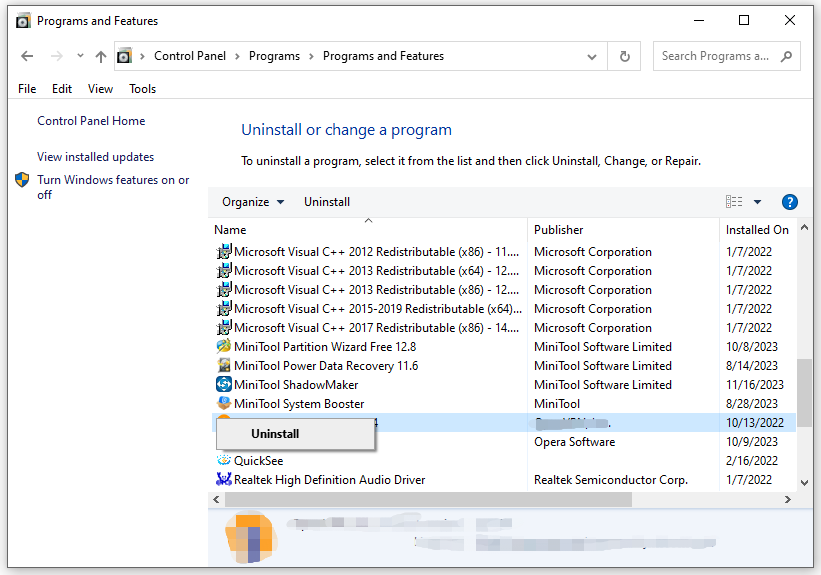Viewport: 821px width, 575px height.
Task: Click the MiniTool ShadowMaker icon
Action: 224,384
